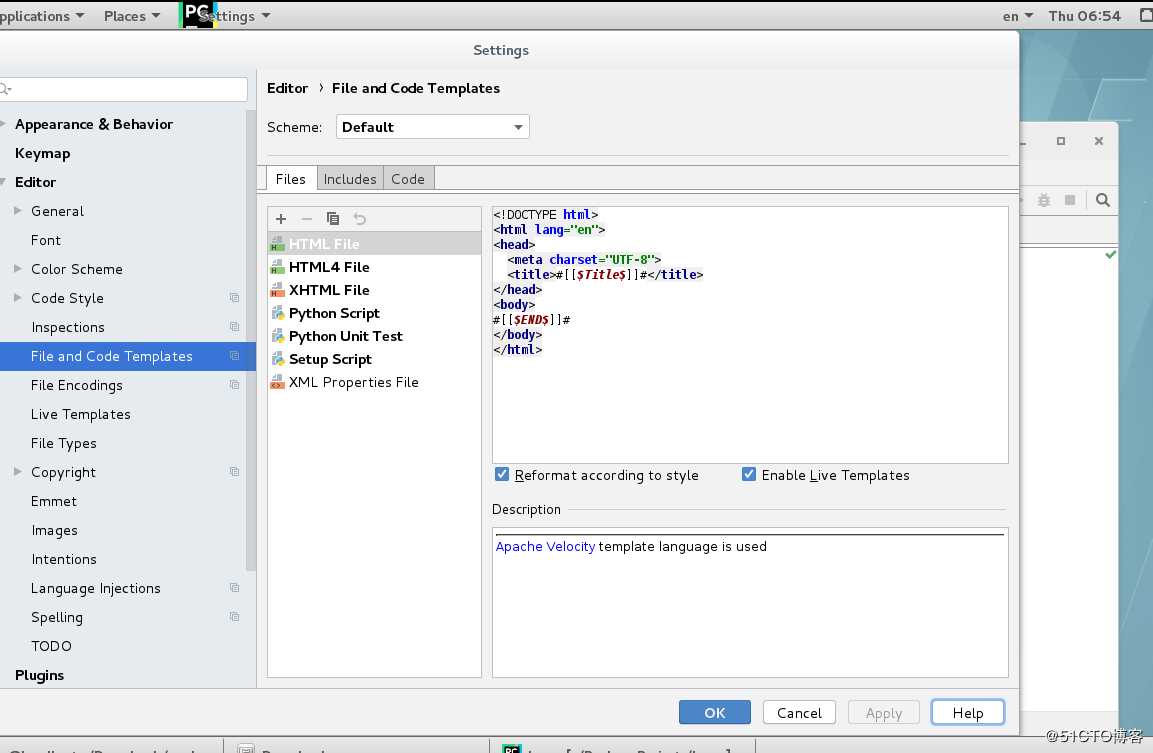Switch to the Files tab
This screenshot has height=753, width=1153.
tap(290, 179)
